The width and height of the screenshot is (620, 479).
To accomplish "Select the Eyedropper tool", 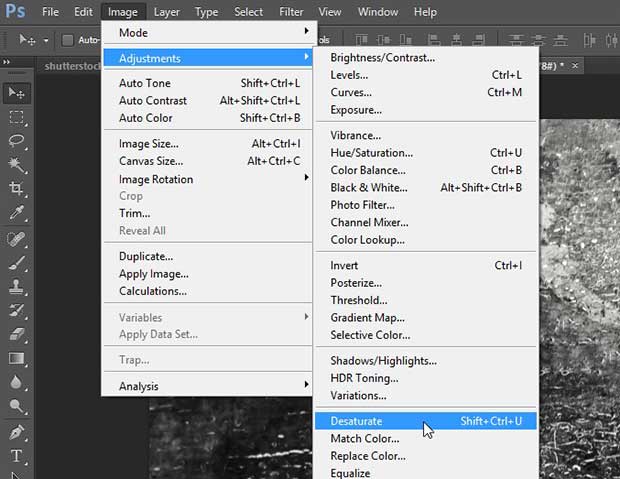I will (x=17, y=213).
